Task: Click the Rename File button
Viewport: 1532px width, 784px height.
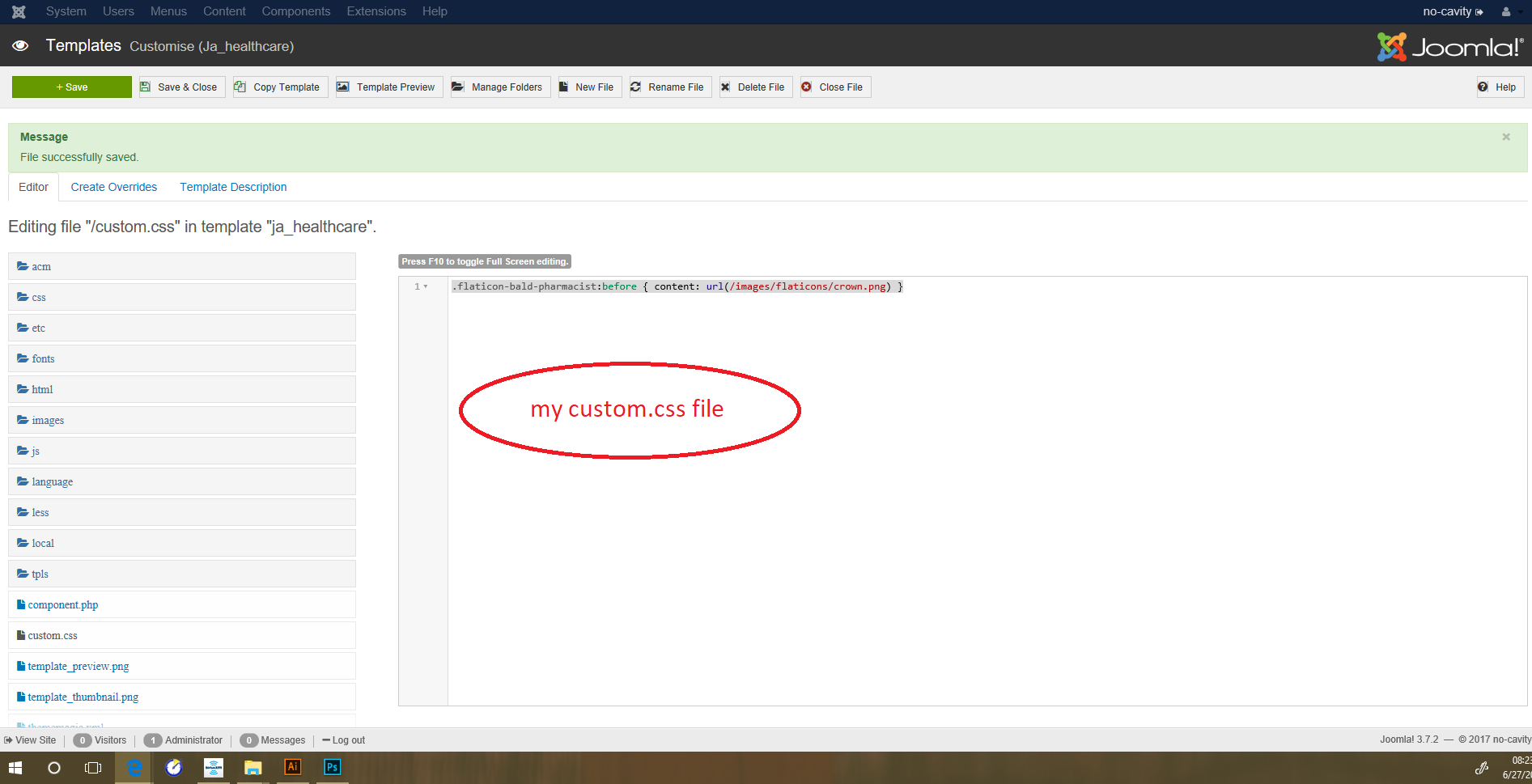Action: pyautogui.click(x=671, y=87)
